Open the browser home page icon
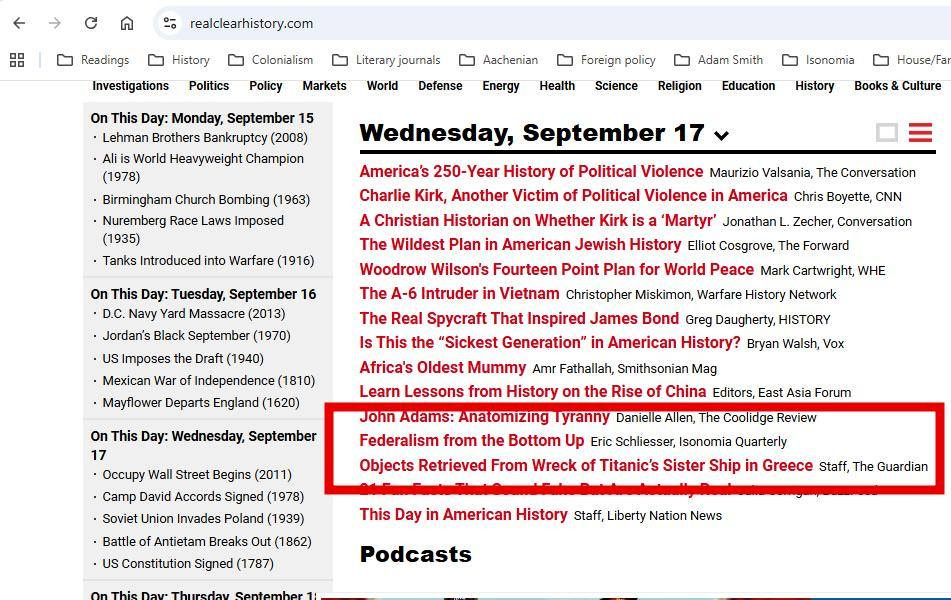The height and width of the screenshot is (600, 951). tap(127, 23)
